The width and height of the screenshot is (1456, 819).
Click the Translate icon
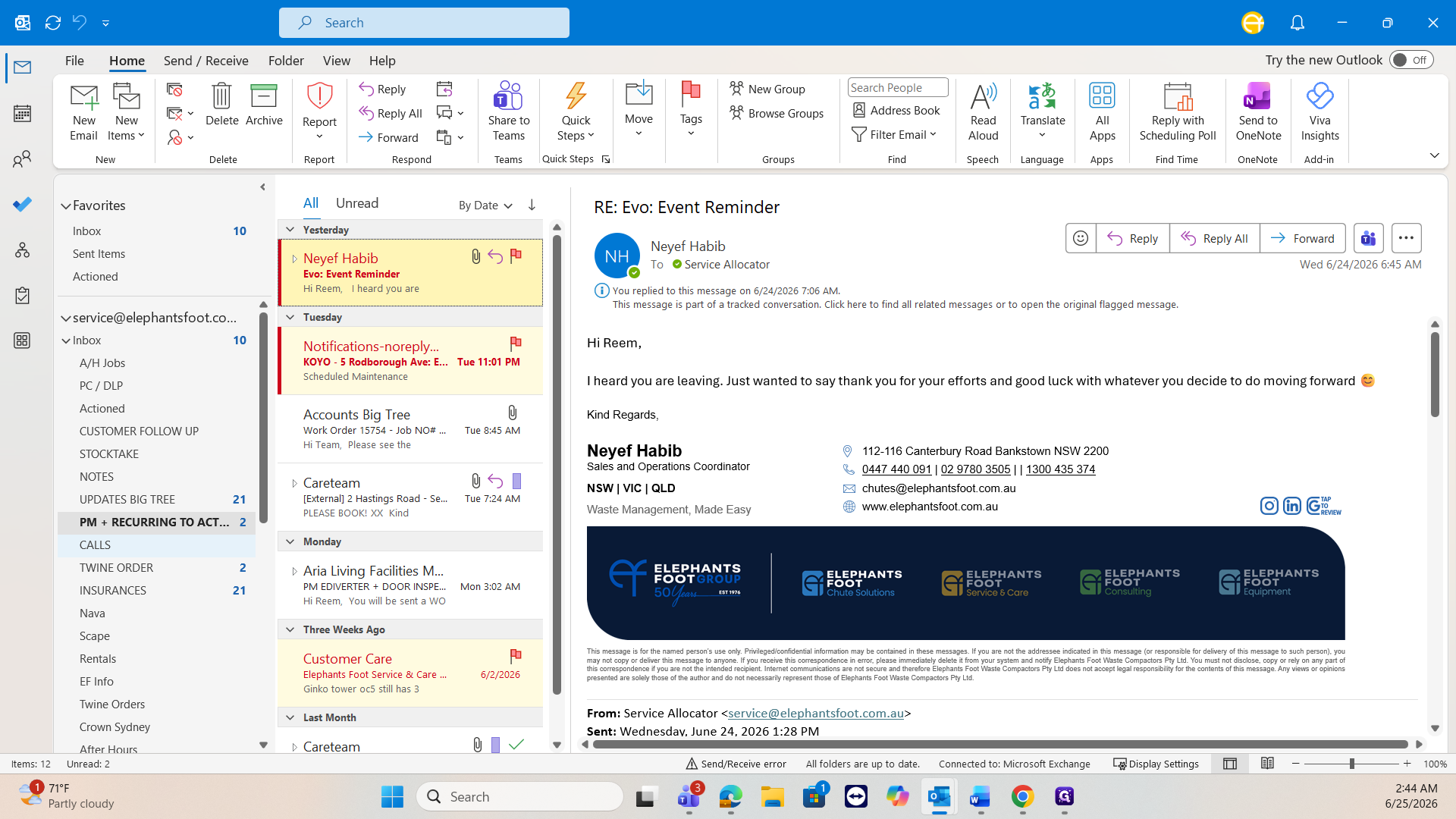coord(1042,96)
